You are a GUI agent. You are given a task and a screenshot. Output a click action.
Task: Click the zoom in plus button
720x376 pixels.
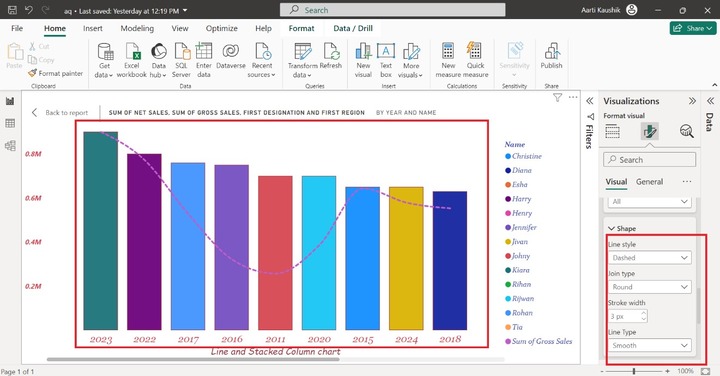click(667, 370)
